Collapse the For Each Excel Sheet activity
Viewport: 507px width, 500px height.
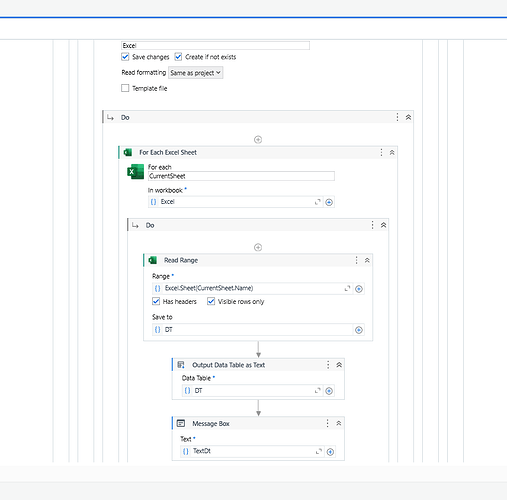point(392,153)
